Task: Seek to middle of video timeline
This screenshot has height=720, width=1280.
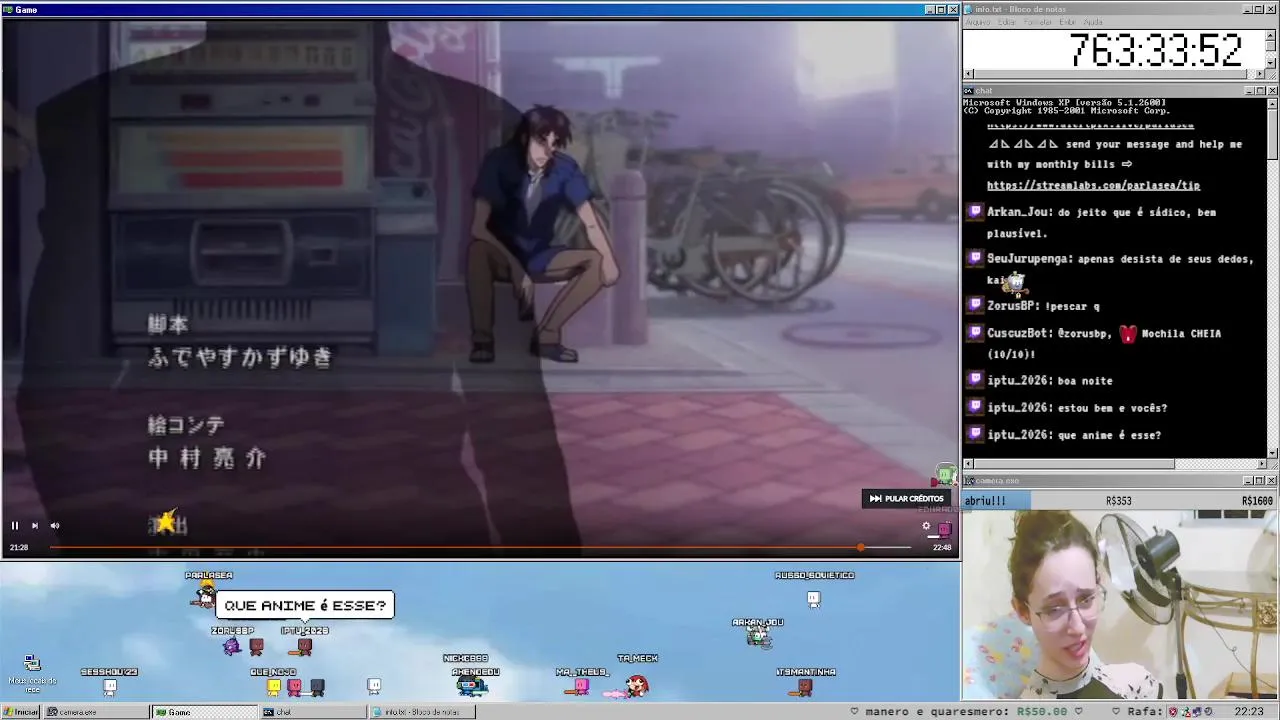Action: point(480,547)
